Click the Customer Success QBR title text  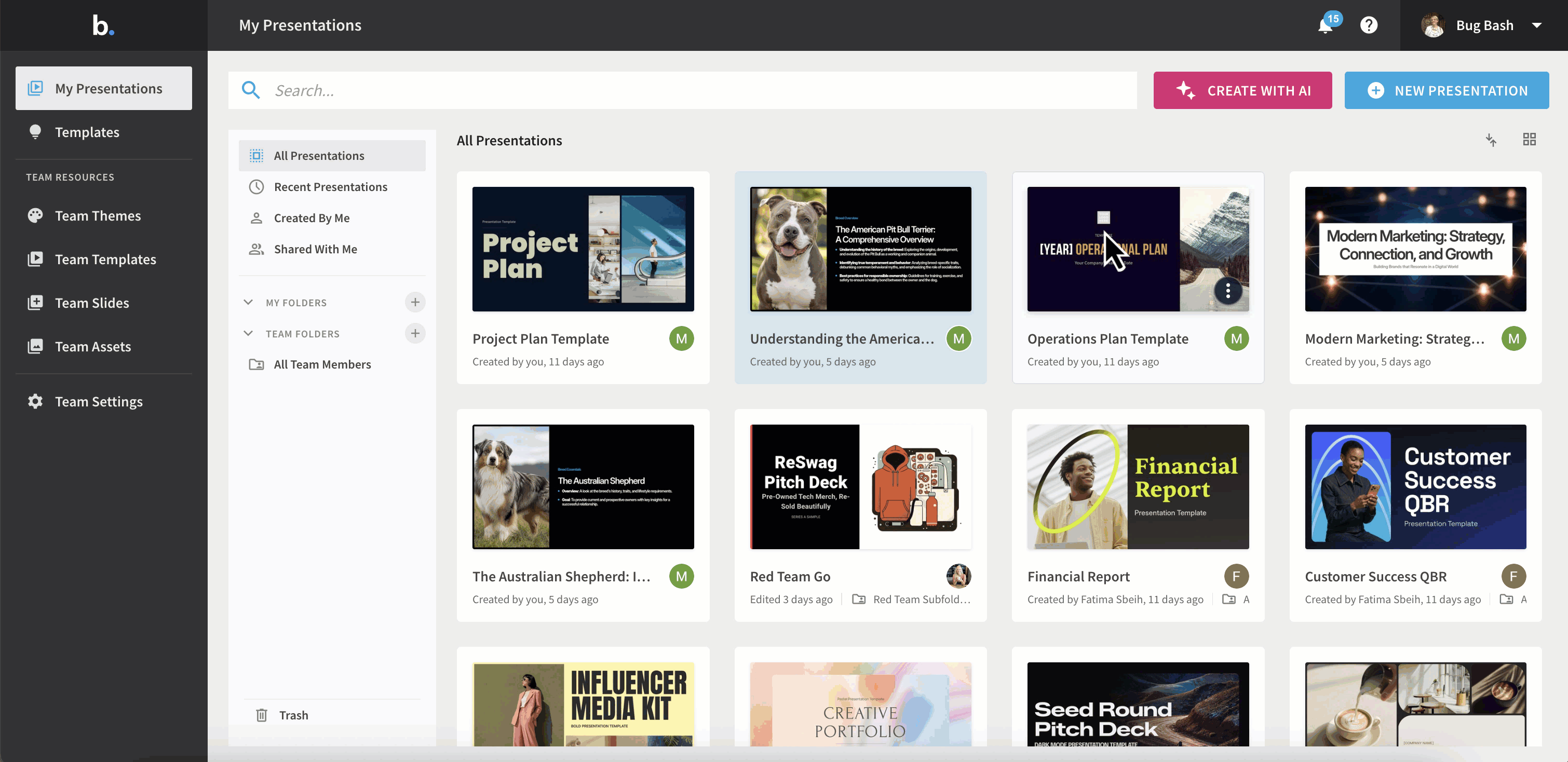pyautogui.click(x=1376, y=576)
